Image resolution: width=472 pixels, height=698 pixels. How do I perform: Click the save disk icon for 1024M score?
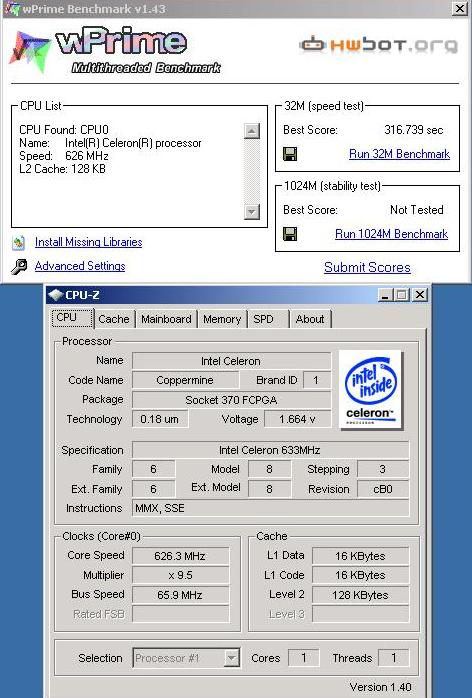pos(290,234)
